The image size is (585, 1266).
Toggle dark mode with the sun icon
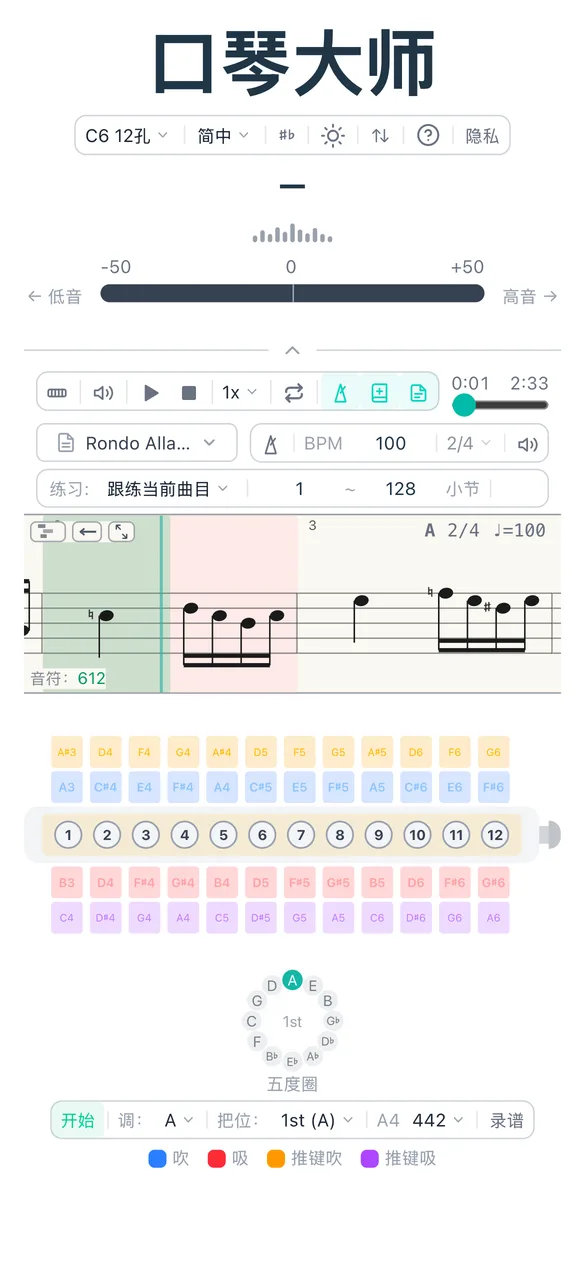click(x=332, y=135)
